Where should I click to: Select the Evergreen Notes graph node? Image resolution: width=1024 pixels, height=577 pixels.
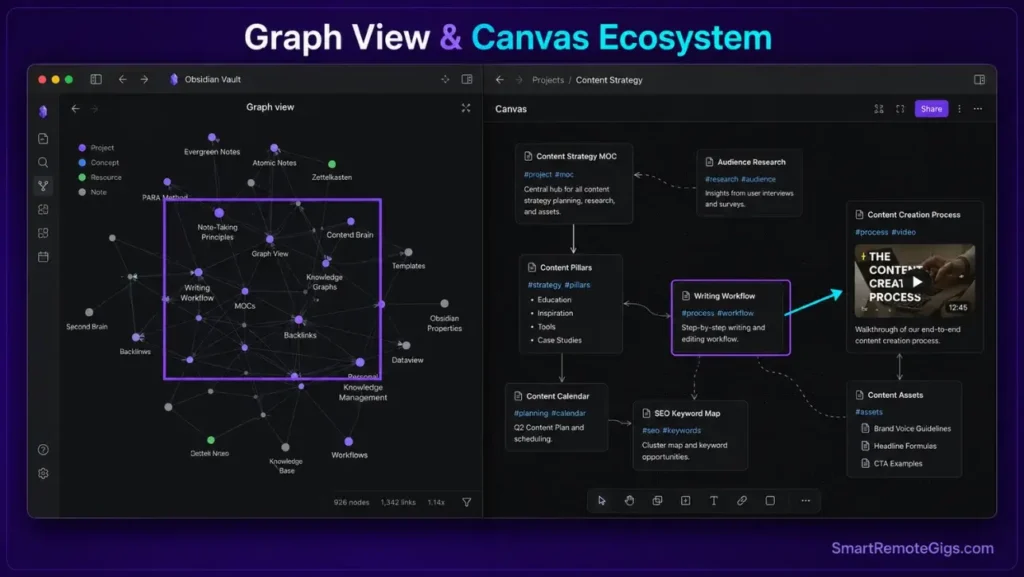tap(212, 137)
